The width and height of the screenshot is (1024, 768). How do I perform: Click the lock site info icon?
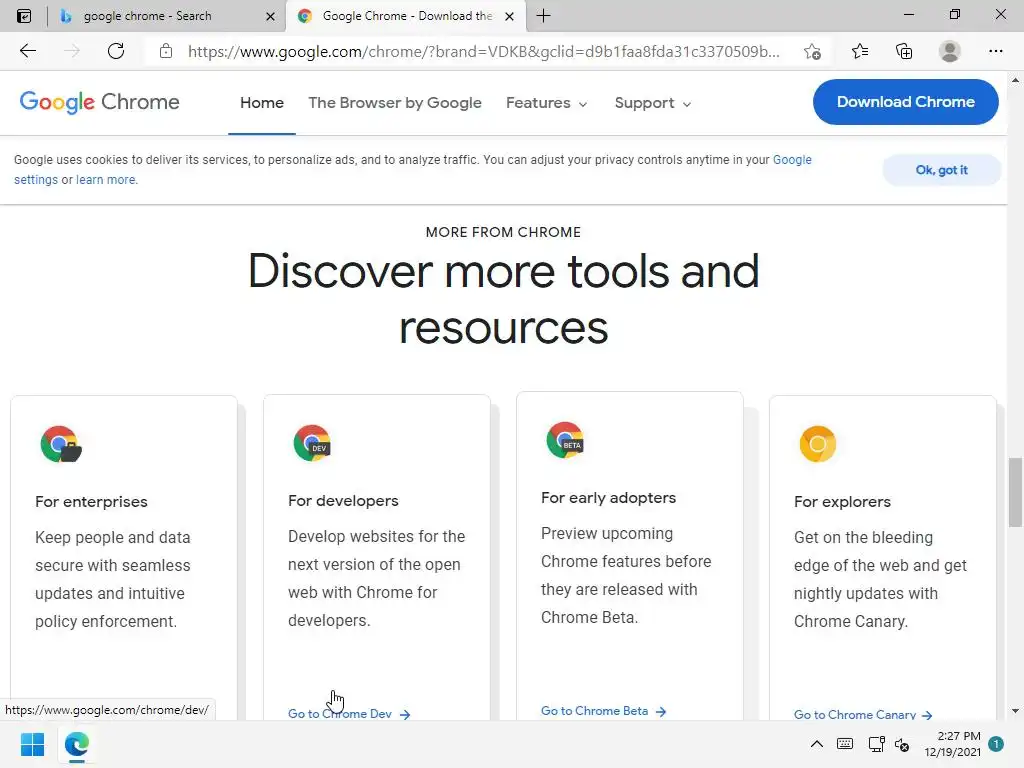166,51
